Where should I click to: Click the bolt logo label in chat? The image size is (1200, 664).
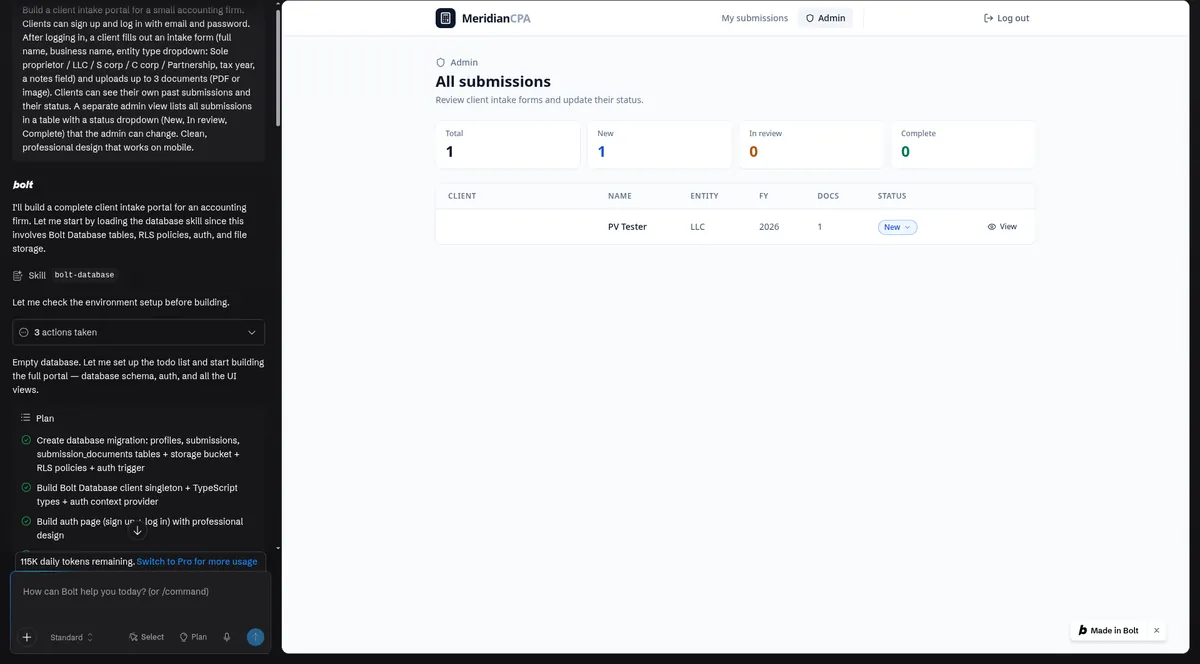(23, 185)
